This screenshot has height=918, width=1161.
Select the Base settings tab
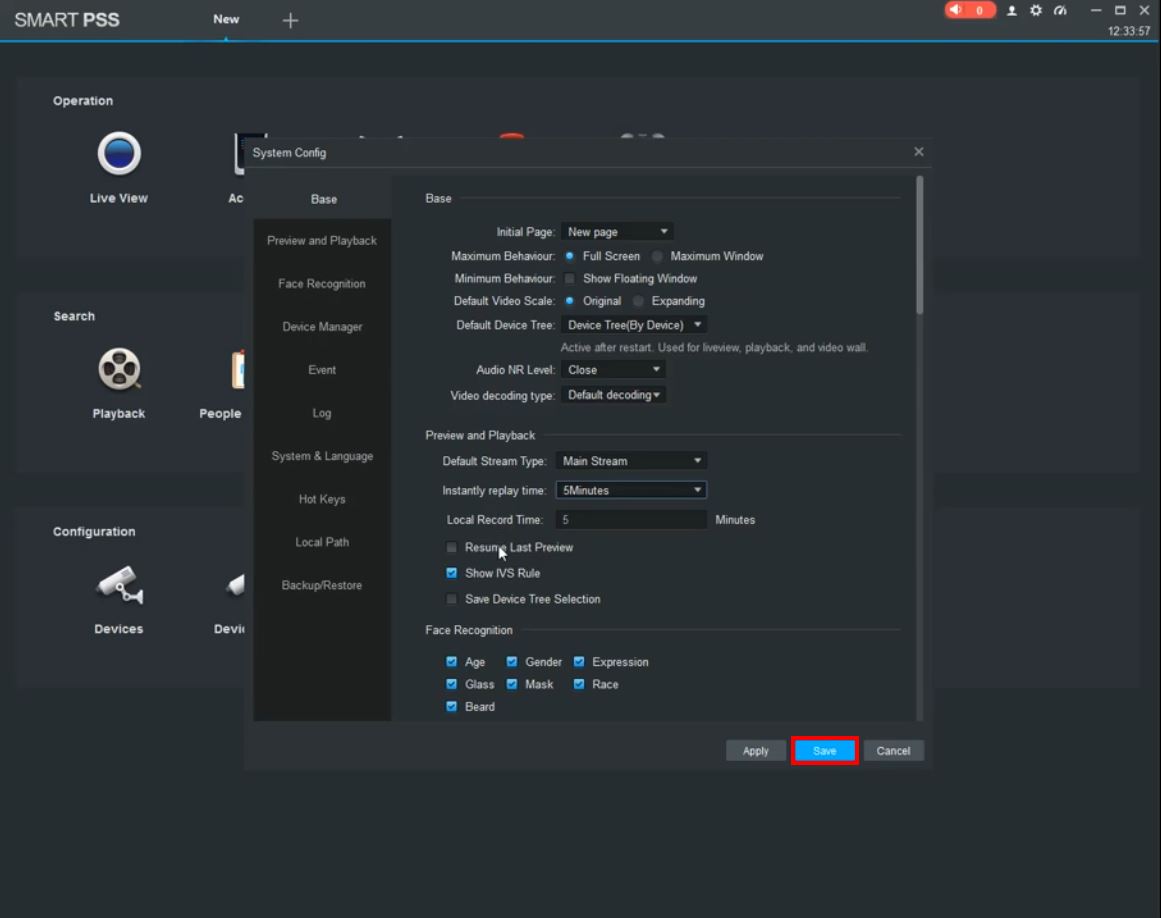324,199
